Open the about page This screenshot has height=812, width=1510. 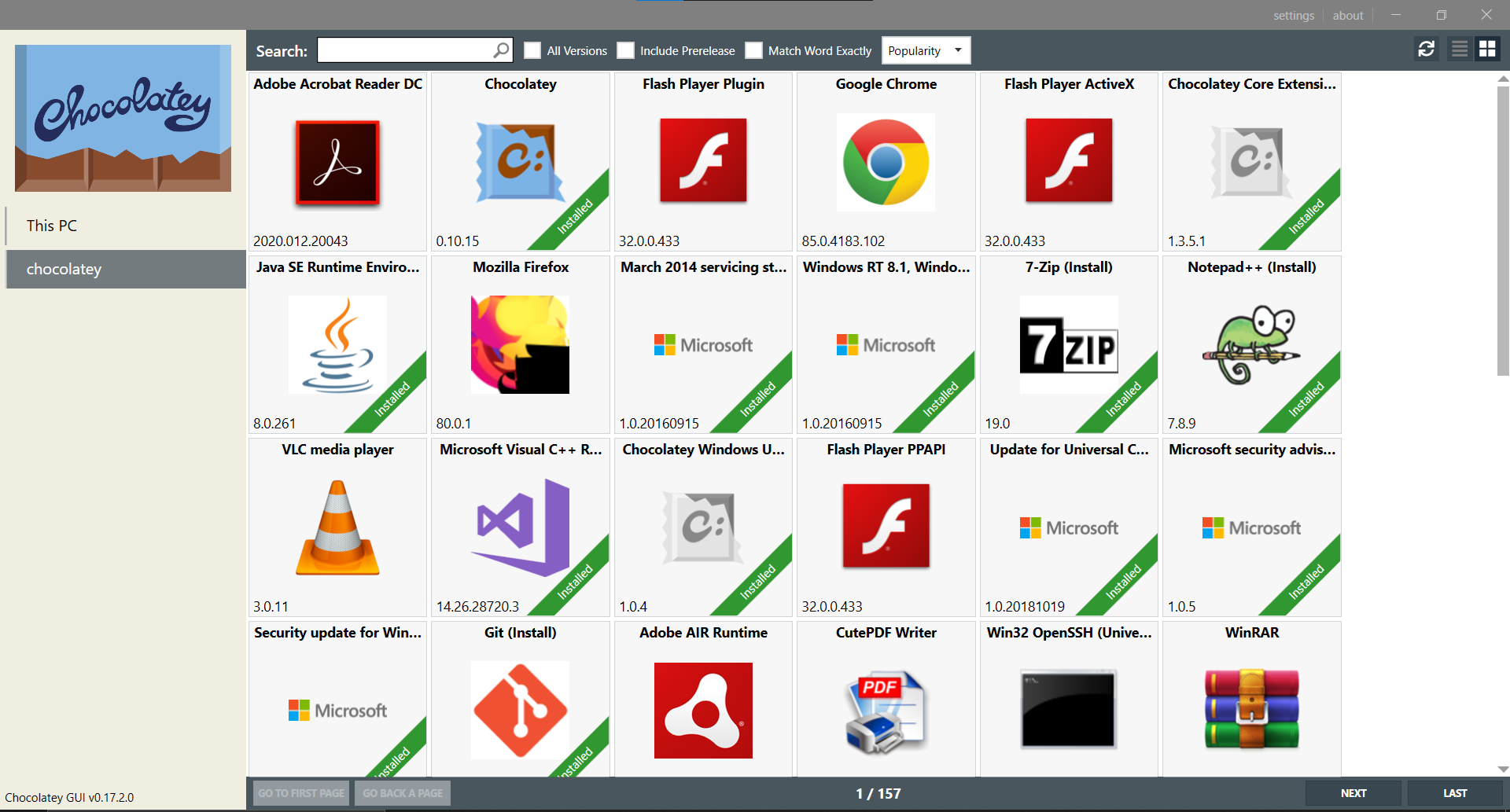[1348, 15]
